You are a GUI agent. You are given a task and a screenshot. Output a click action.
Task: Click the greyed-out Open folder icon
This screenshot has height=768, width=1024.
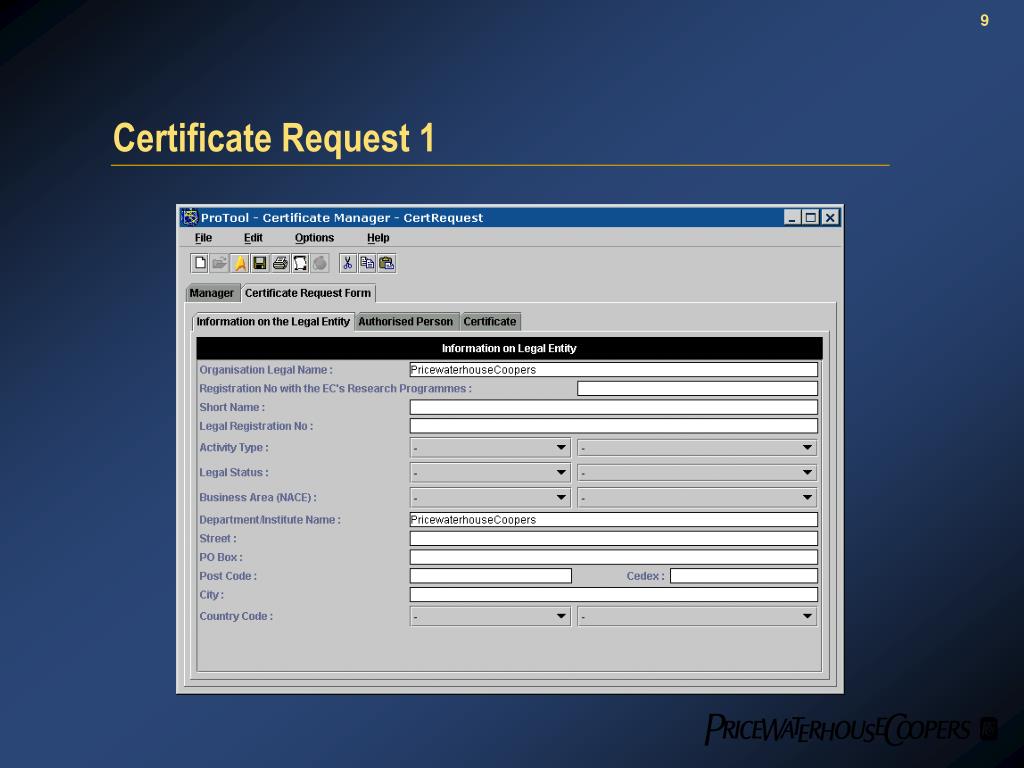click(219, 263)
